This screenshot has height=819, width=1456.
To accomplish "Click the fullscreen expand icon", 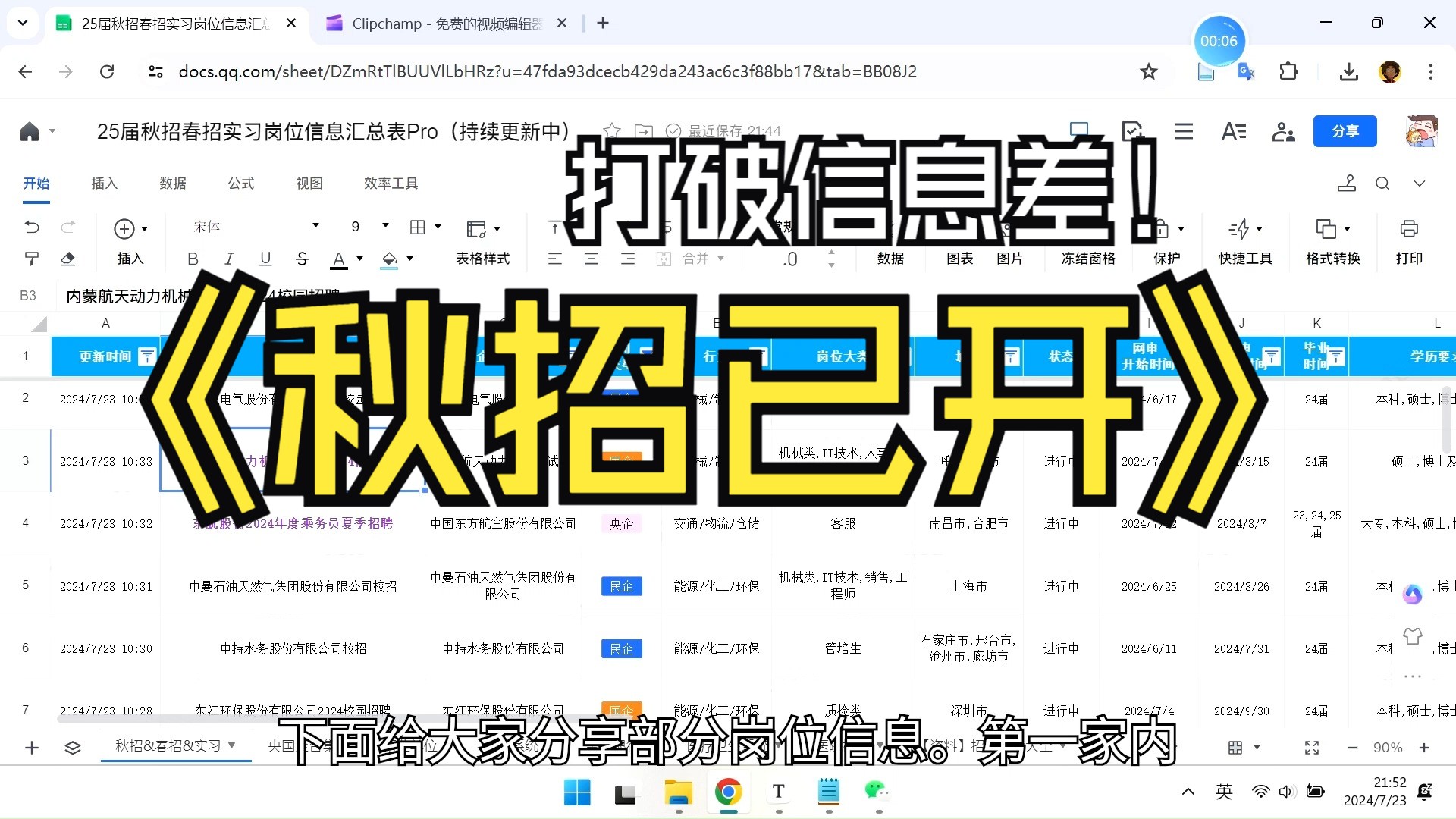I will [1312, 748].
